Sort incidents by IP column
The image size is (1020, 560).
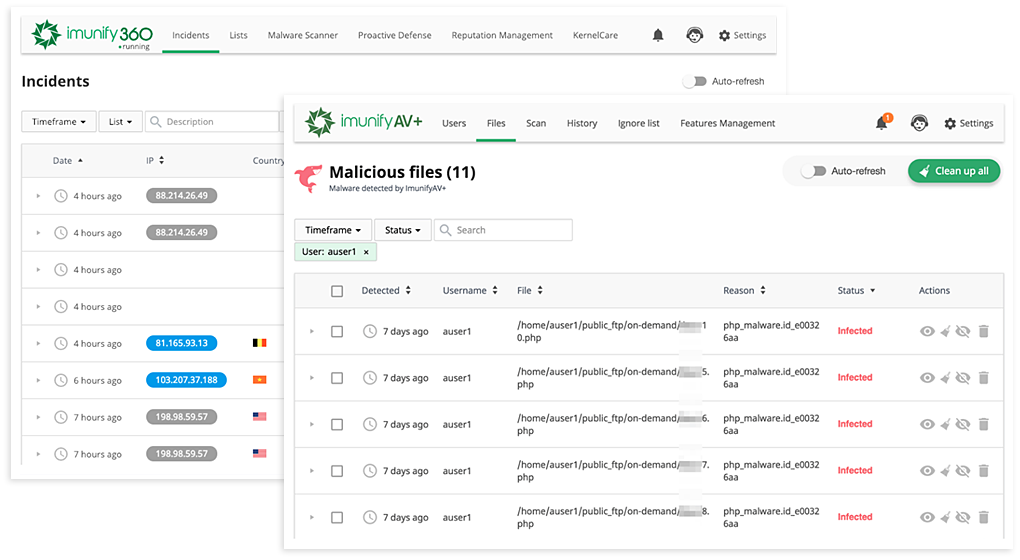pos(155,161)
